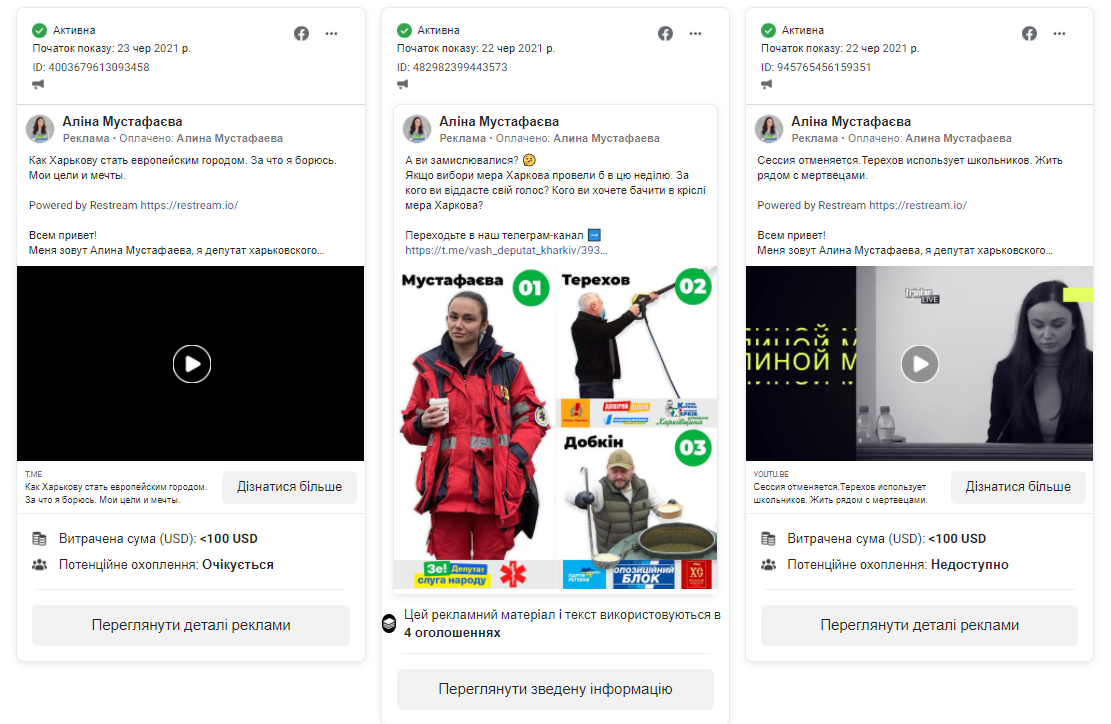Click the candidates poll image in middle ad
The image size is (1111, 724).
(555, 428)
